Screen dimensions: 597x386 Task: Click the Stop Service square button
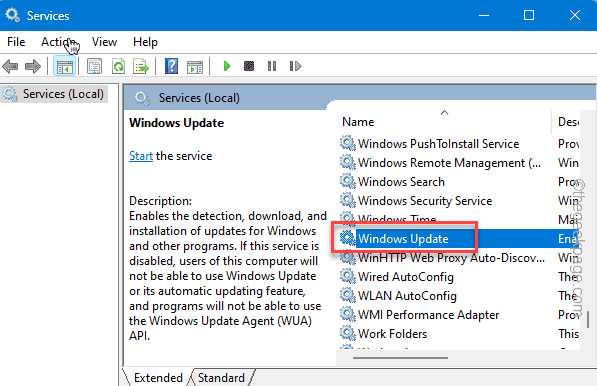click(x=249, y=66)
